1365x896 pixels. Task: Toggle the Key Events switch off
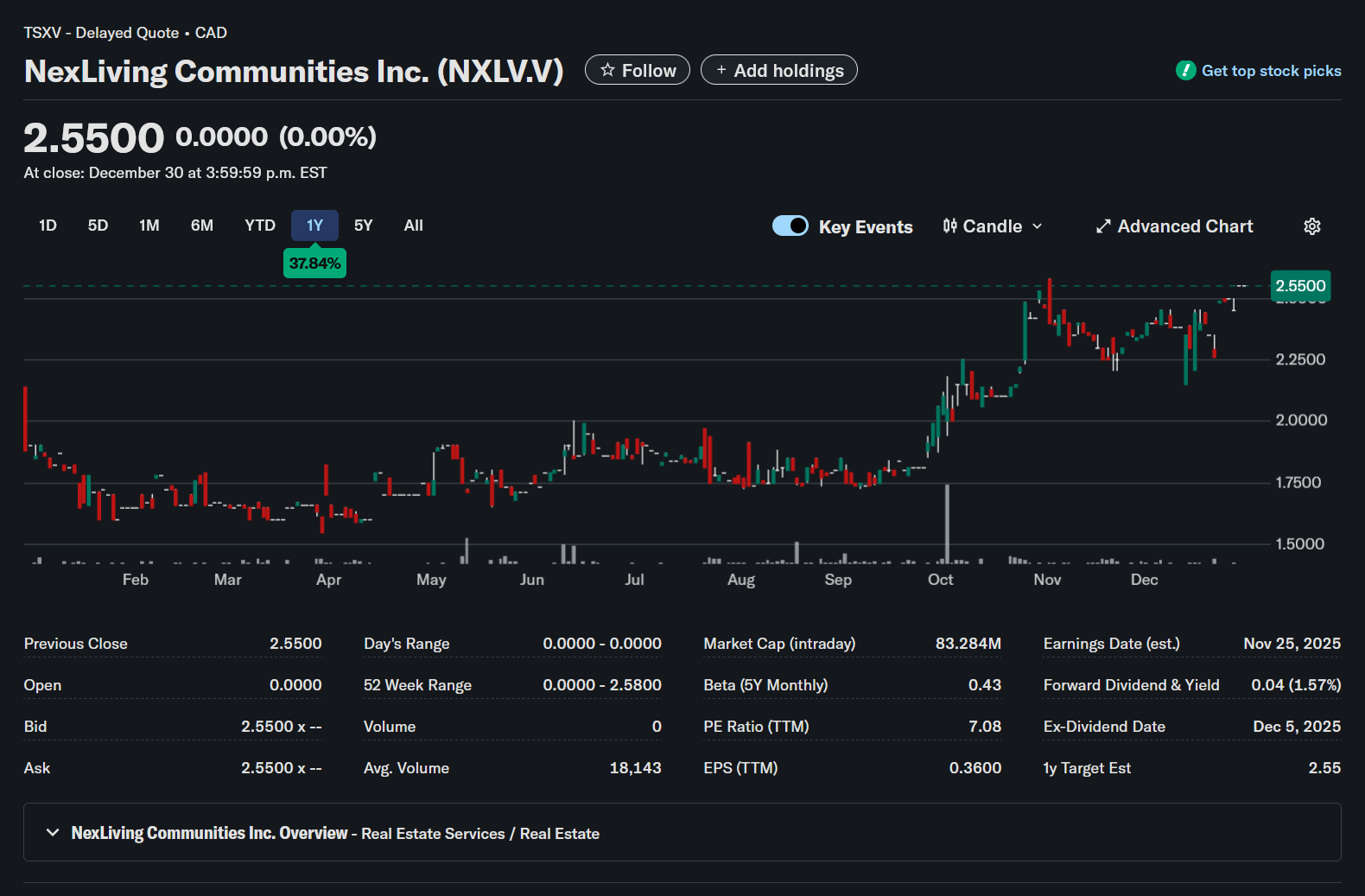tap(790, 226)
